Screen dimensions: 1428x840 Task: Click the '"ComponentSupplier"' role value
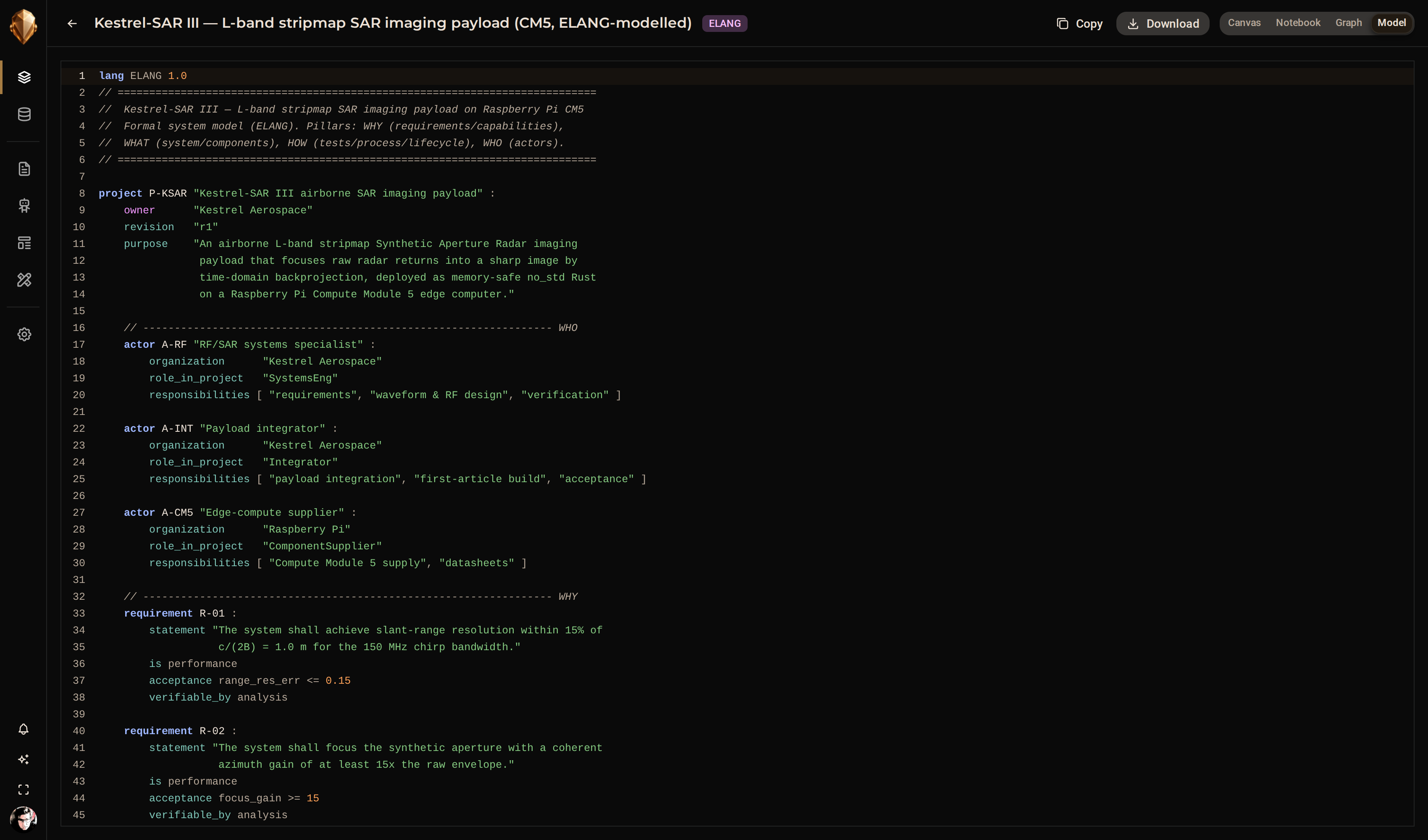tap(323, 546)
